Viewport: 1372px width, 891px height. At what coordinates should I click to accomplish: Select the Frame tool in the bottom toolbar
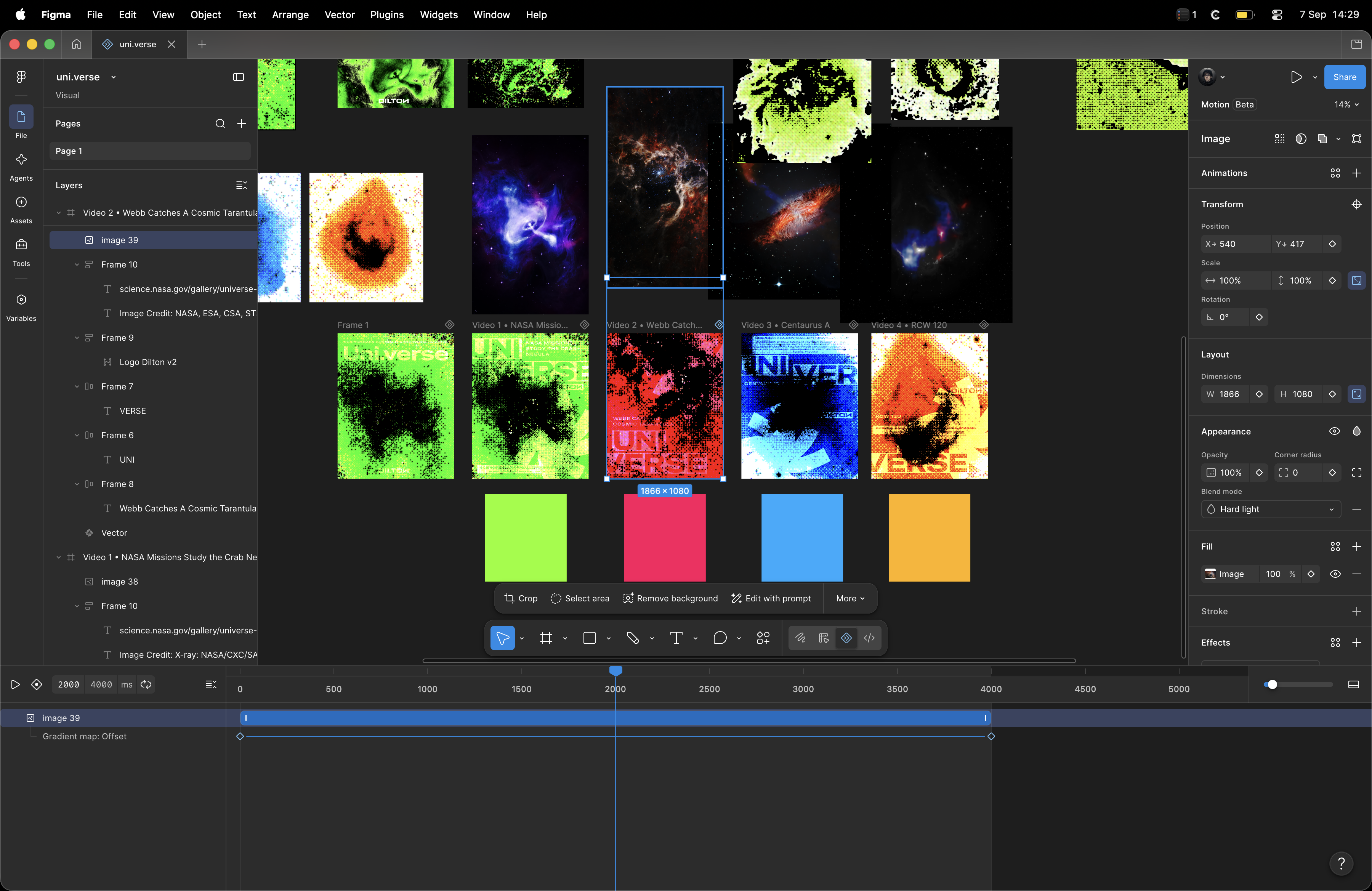coord(546,638)
